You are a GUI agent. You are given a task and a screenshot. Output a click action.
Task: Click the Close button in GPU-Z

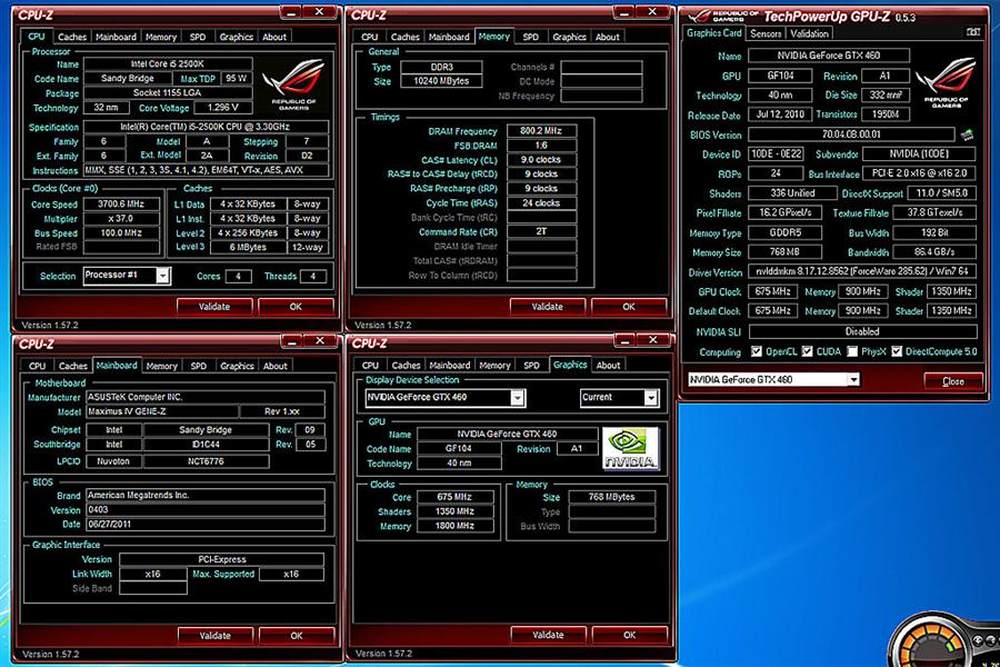953,381
